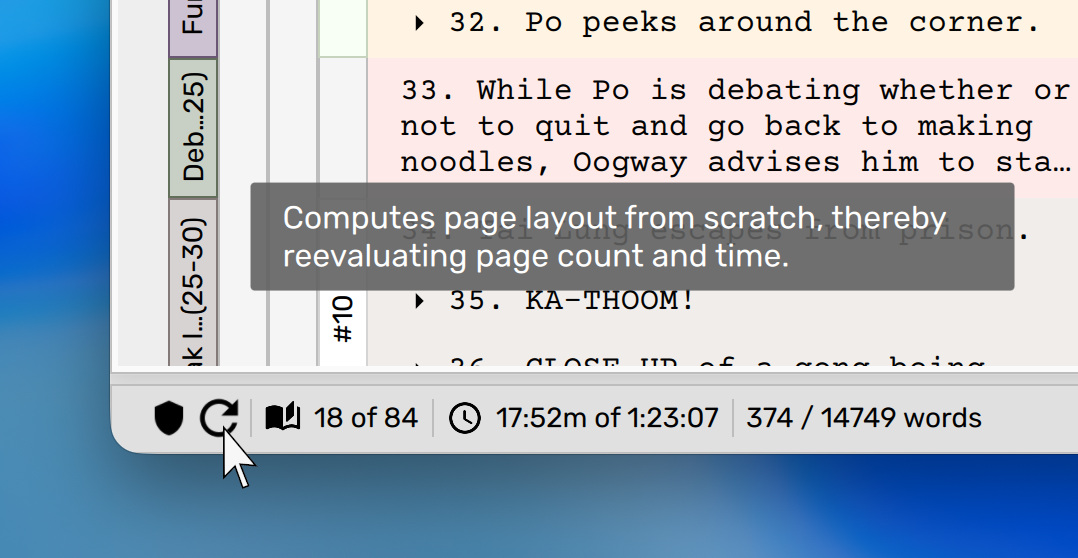Click the light green block above #10

pyautogui.click(x=343, y=27)
